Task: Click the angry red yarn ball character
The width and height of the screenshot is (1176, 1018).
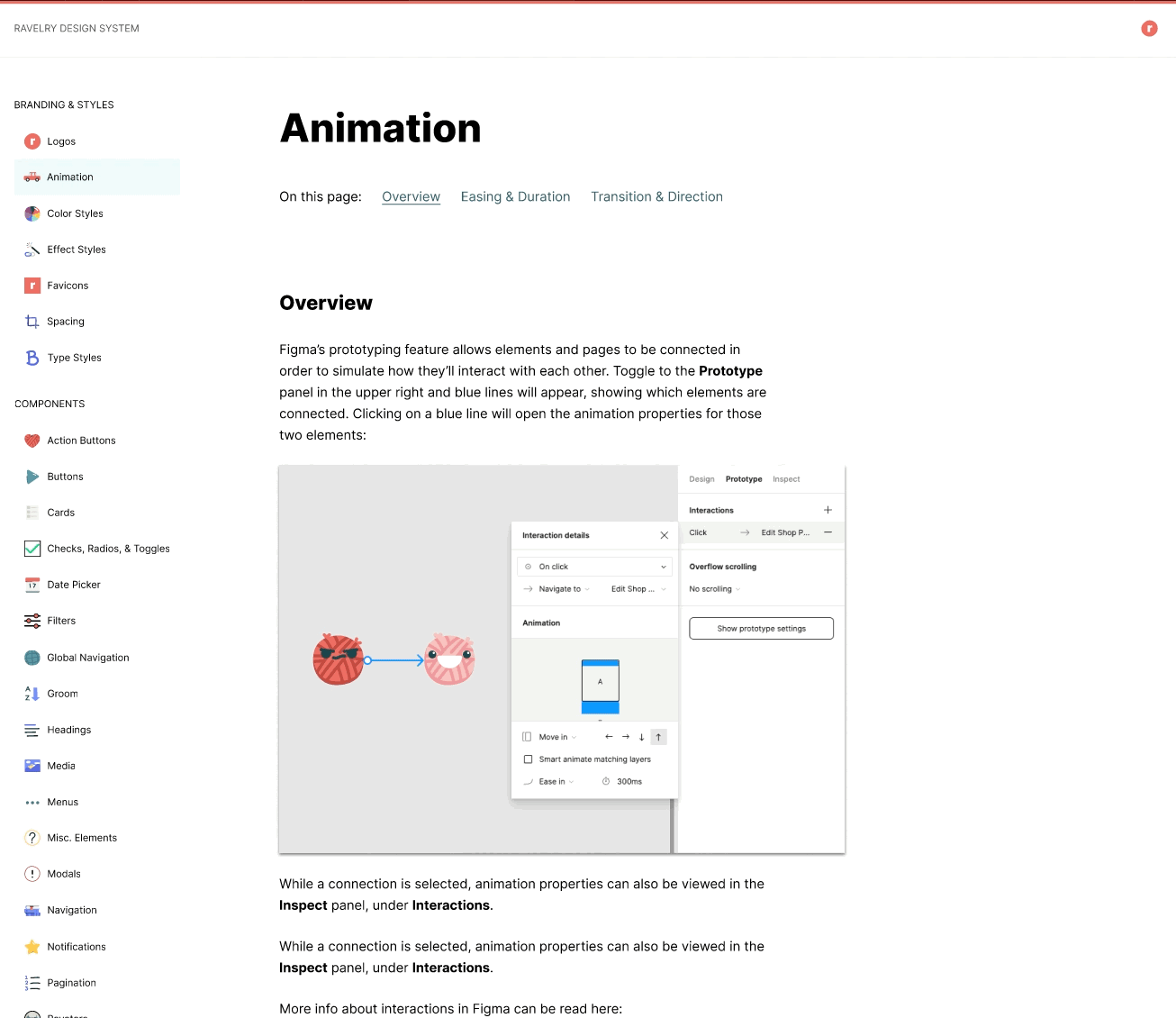Action: tap(339, 659)
